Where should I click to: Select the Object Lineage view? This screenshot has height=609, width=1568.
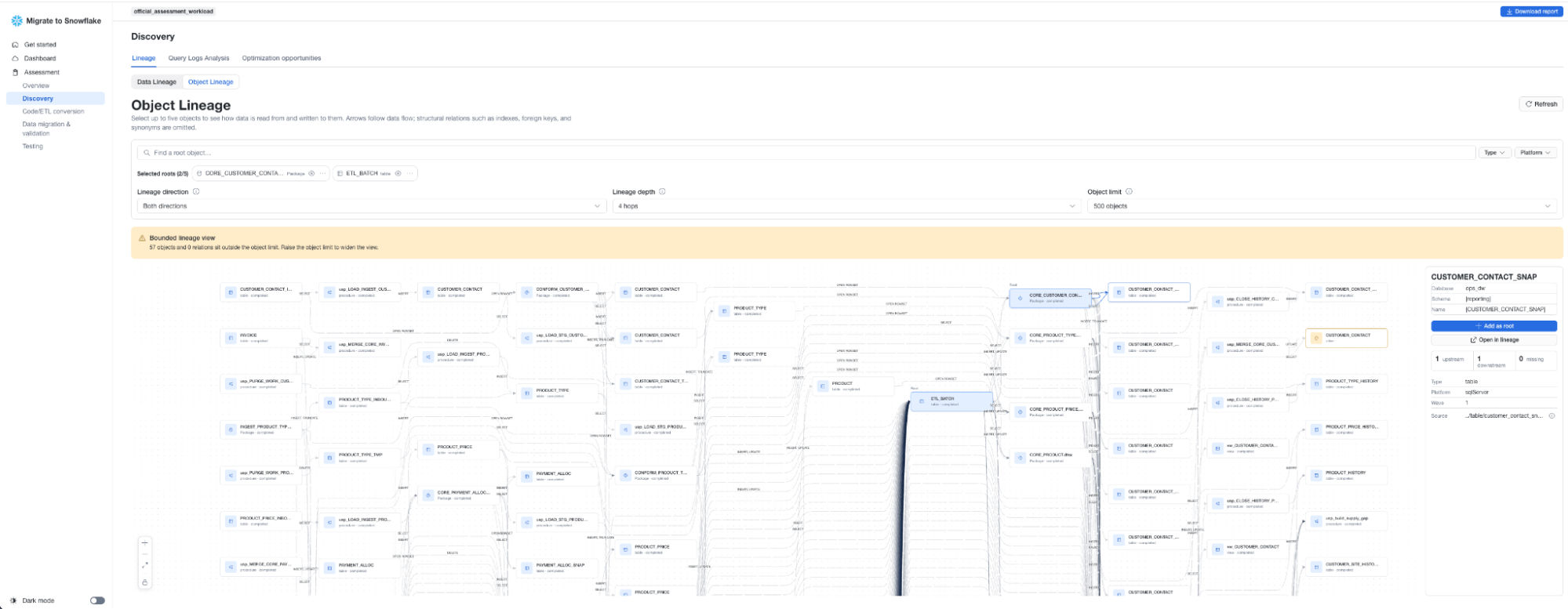pyautogui.click(x=210, y=82)
